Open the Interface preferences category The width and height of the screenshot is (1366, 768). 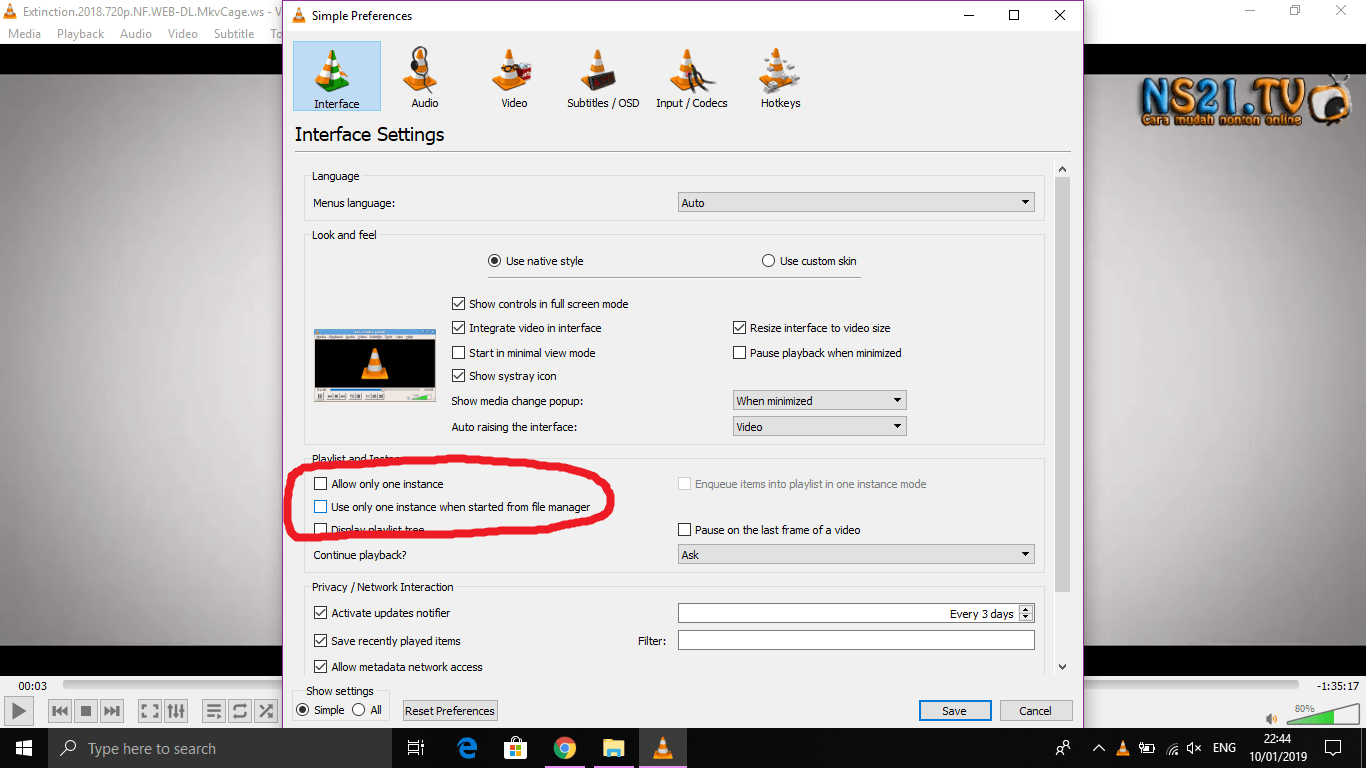tap(337, 76)
